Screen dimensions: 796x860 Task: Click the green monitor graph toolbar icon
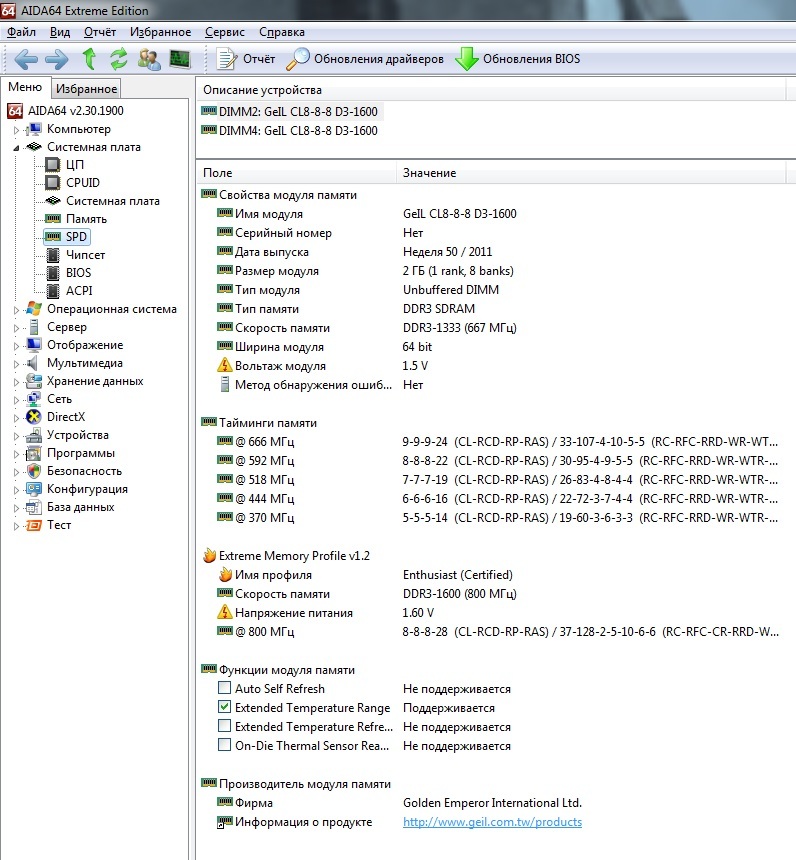(180, 59)
